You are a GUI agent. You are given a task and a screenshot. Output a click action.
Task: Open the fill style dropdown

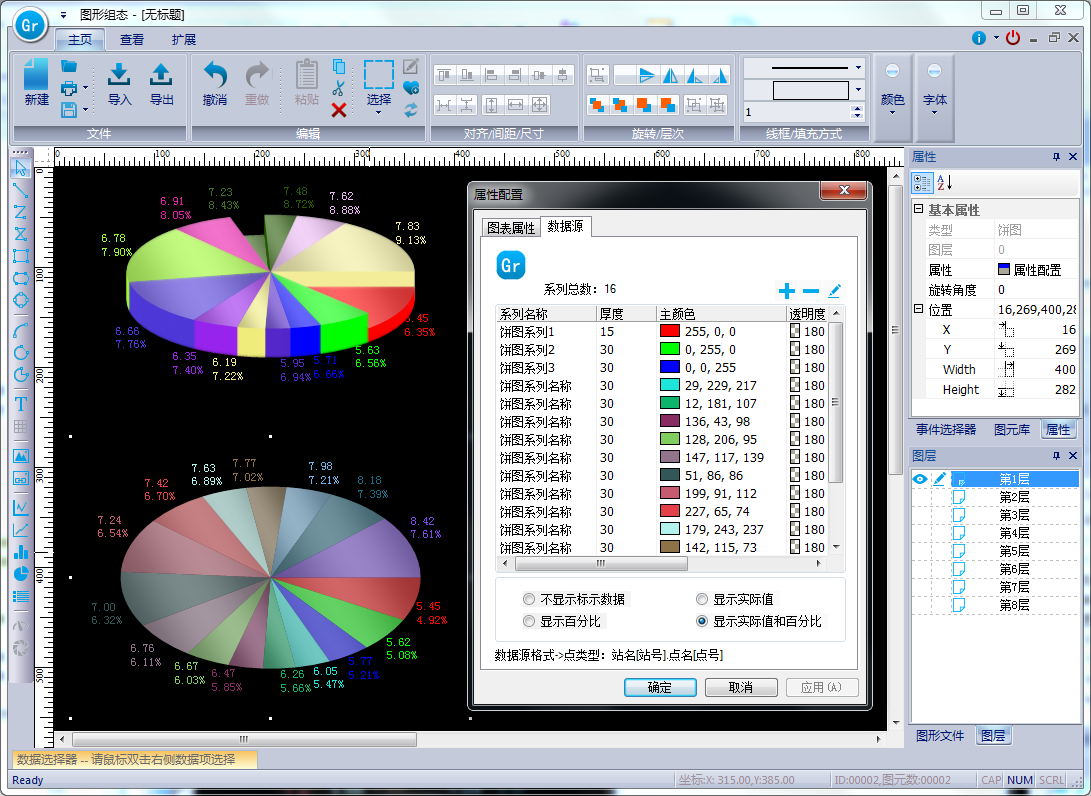[859, 90]
